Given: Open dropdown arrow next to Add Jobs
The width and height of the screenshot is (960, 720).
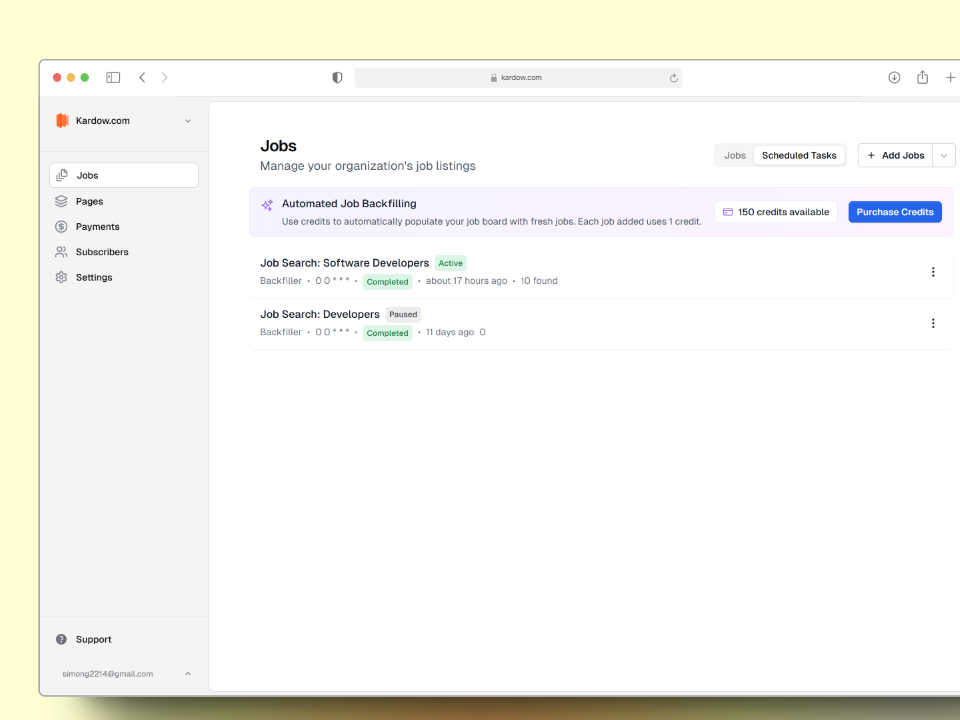Looking at the screenshot, I should click(x=944, y=155).
